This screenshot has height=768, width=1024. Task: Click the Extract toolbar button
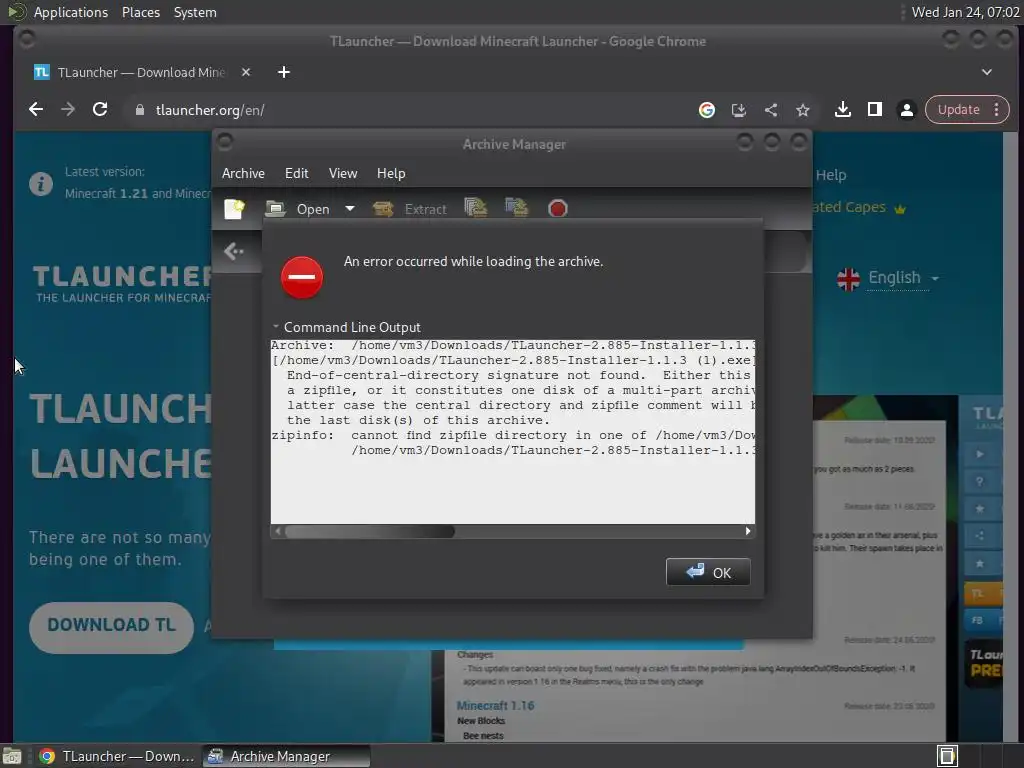(409, 209)
